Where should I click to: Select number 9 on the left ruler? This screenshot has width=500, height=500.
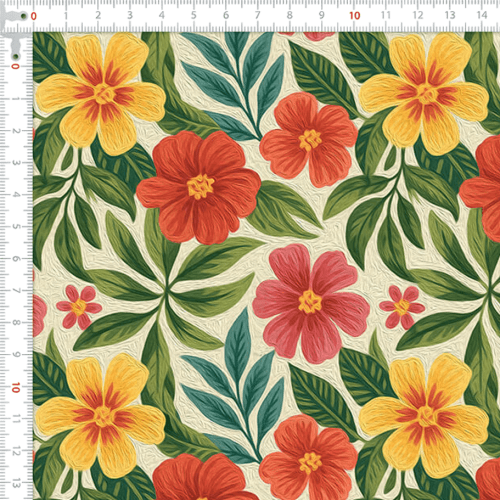15,355
